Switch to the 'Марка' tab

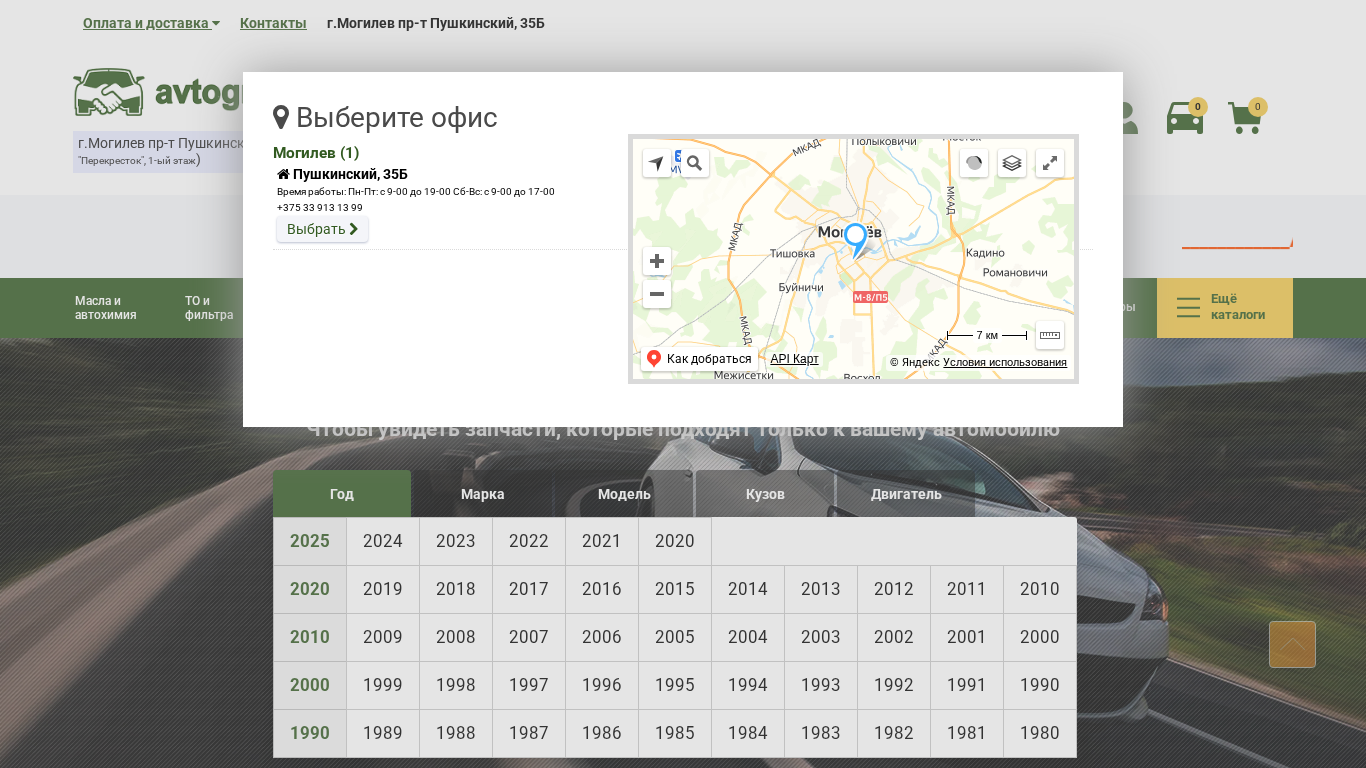pyautogui.click(x=482, y=494)
